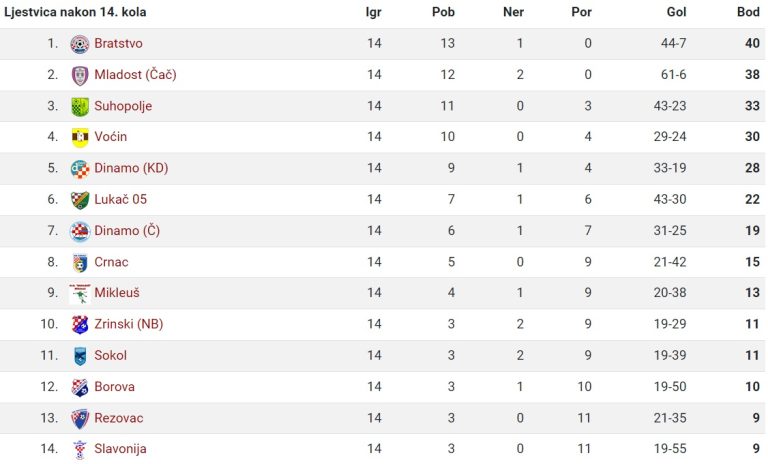The height and width of the screenshot is (464, 768).
Task: Click the Pob column header
Action: 443,12
